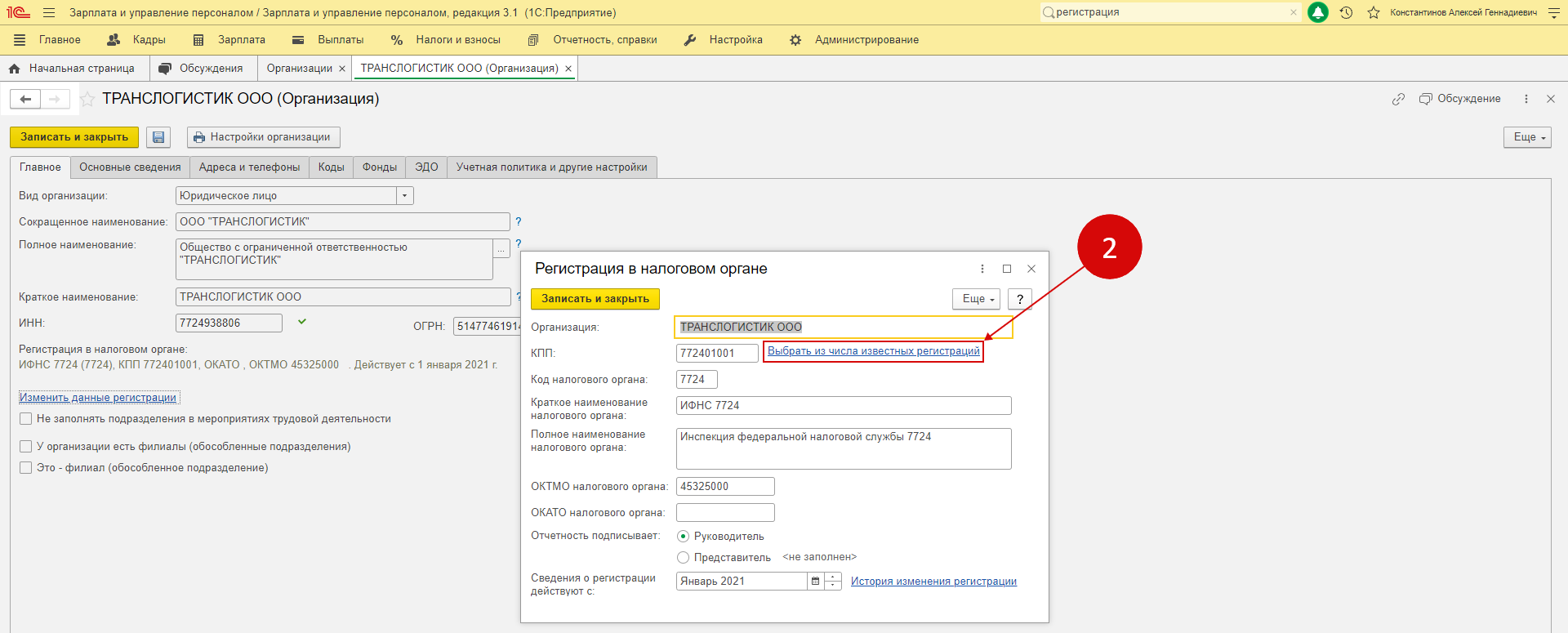Open the Обсуждение discussion button
The width and height of the screenshot is (1568, 633).
point(1459,99)
